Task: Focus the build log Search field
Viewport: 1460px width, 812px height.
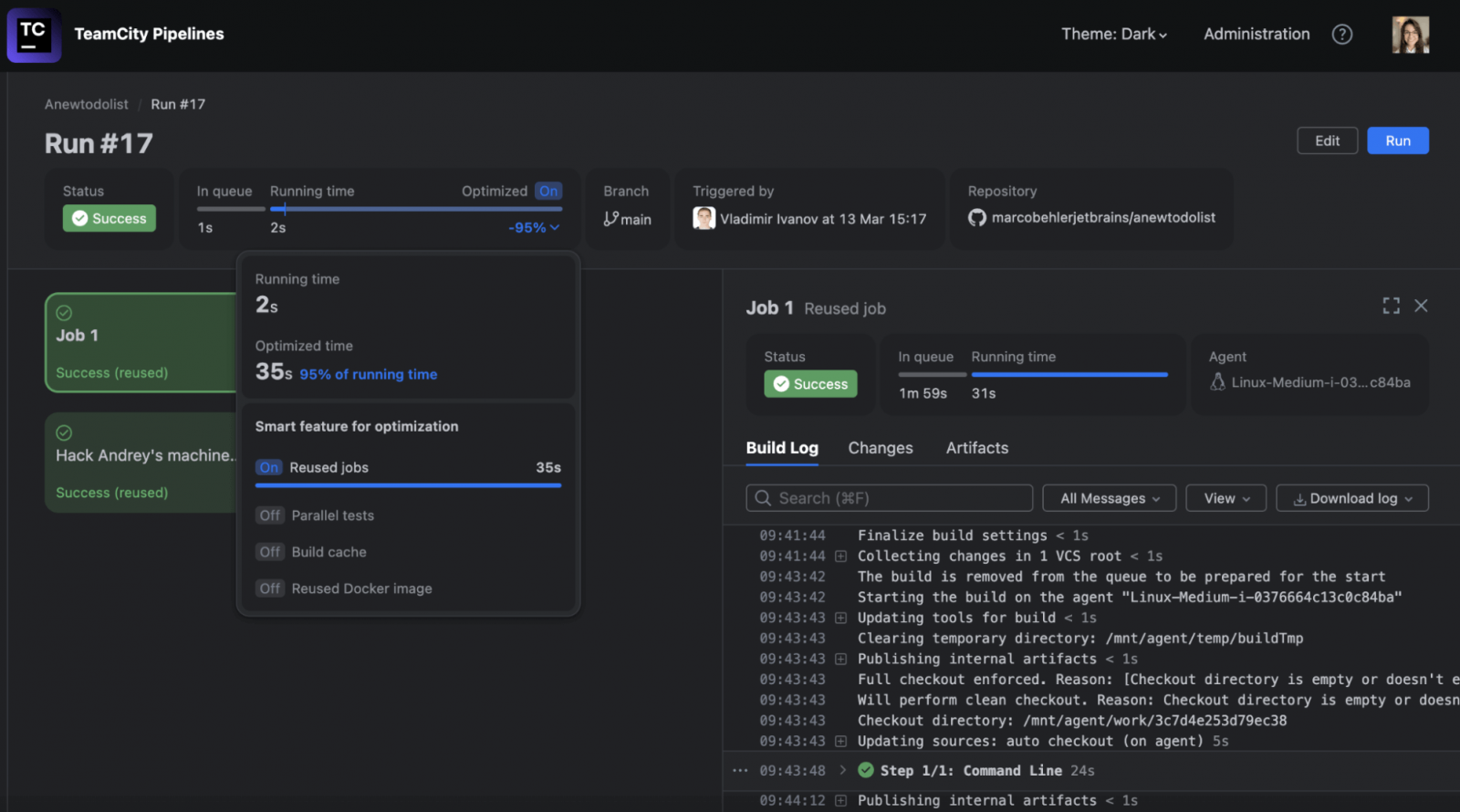Action: point(889,498)
